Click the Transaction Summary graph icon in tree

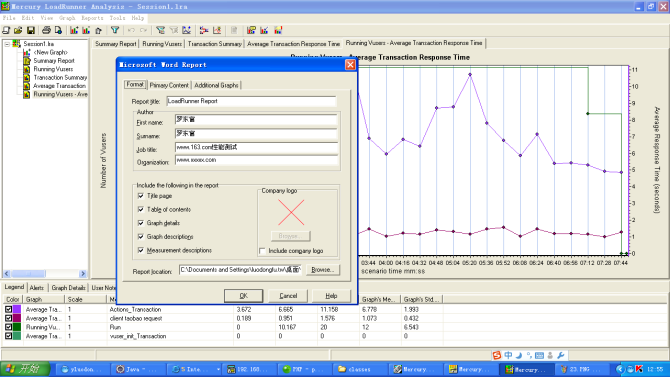26,77
